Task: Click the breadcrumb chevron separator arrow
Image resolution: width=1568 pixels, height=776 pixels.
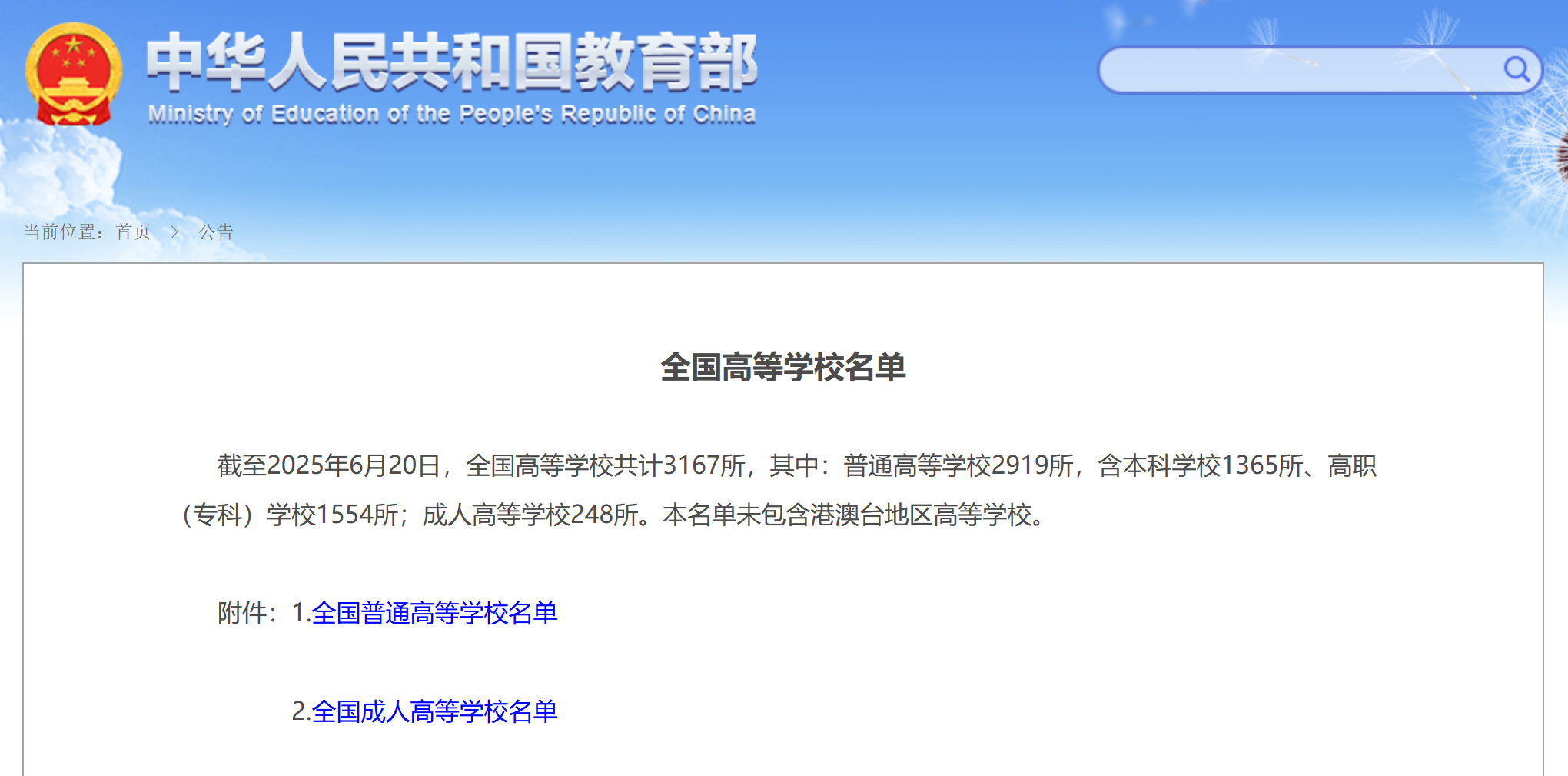Action: click(x=174, y=232)
